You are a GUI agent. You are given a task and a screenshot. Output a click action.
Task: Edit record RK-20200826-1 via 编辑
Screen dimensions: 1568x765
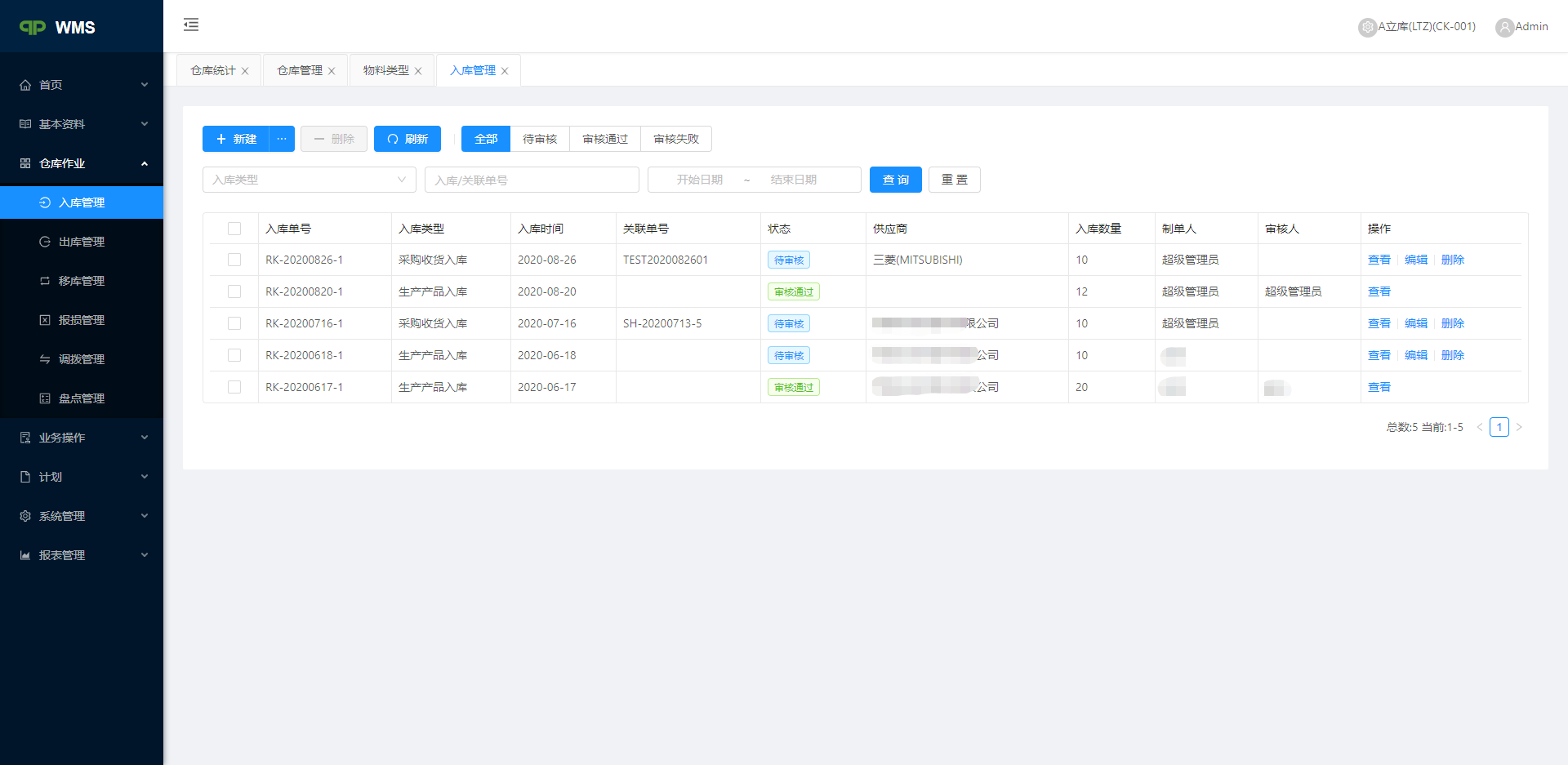click(x=1416, y=260)
